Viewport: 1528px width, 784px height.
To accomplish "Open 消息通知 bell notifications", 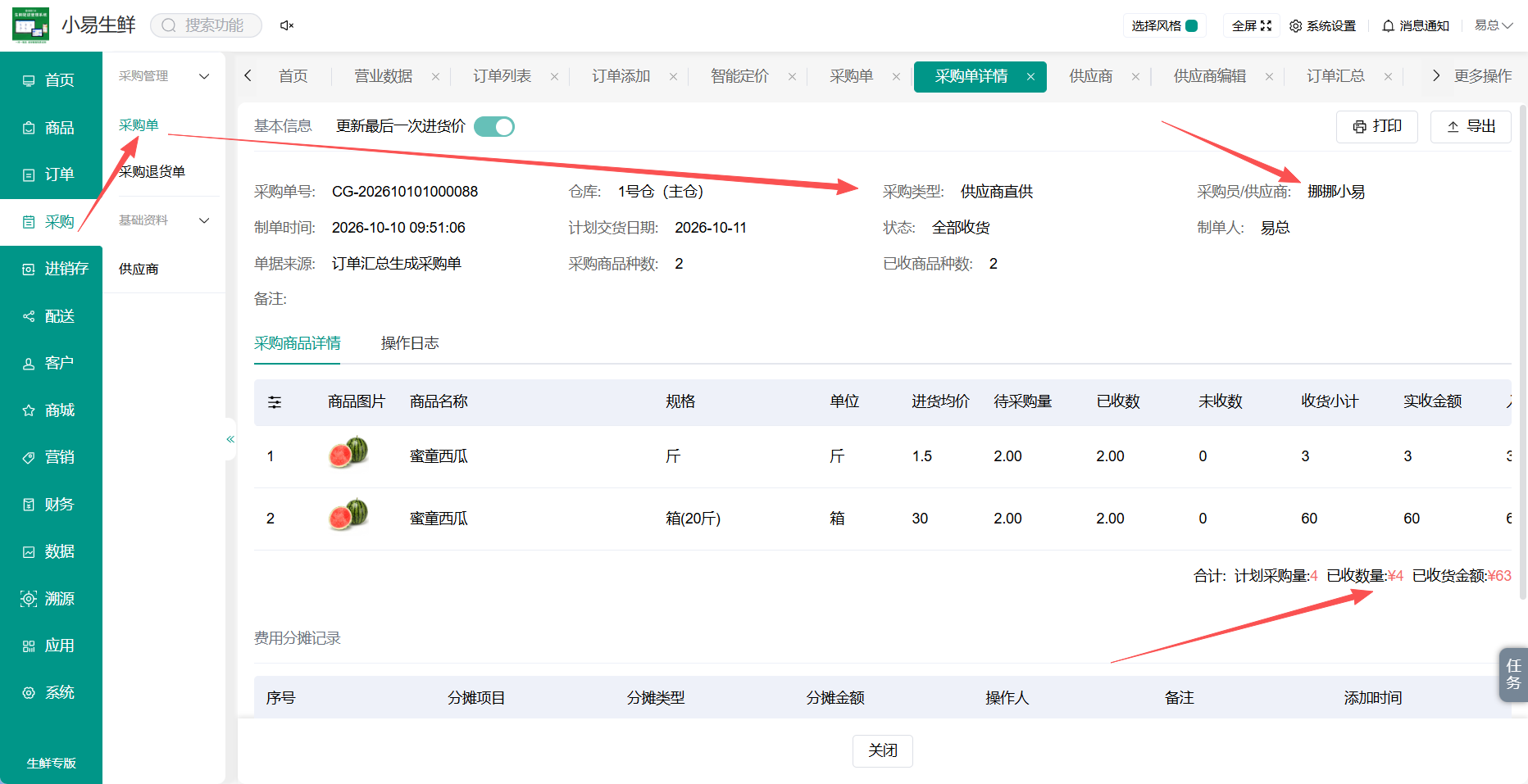I will (1416, 26).
